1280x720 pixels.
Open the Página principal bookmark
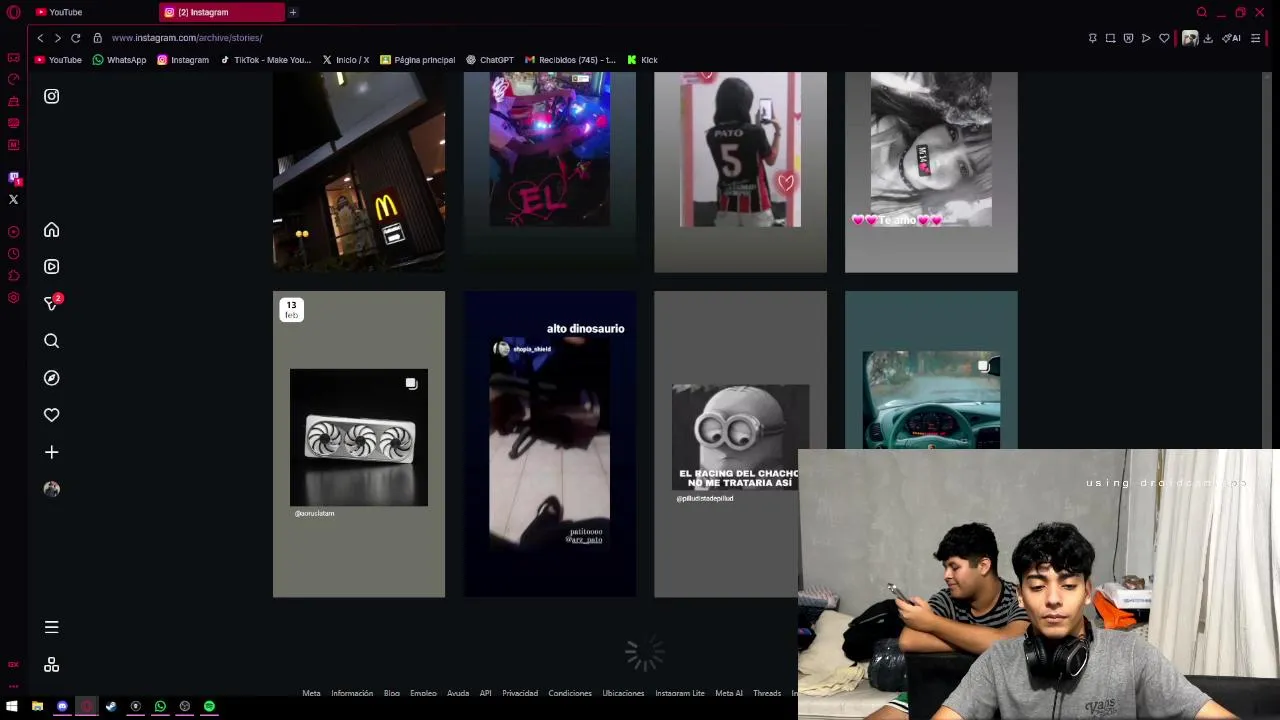click(x=417, y=60)
